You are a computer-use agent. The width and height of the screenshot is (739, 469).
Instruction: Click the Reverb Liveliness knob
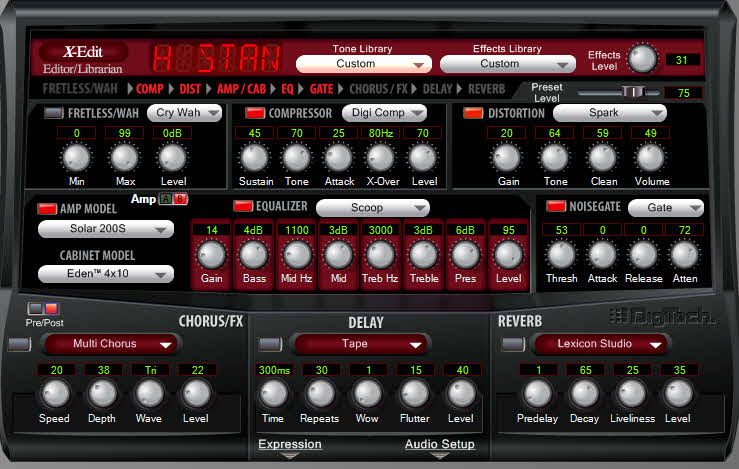coord(632,394)
